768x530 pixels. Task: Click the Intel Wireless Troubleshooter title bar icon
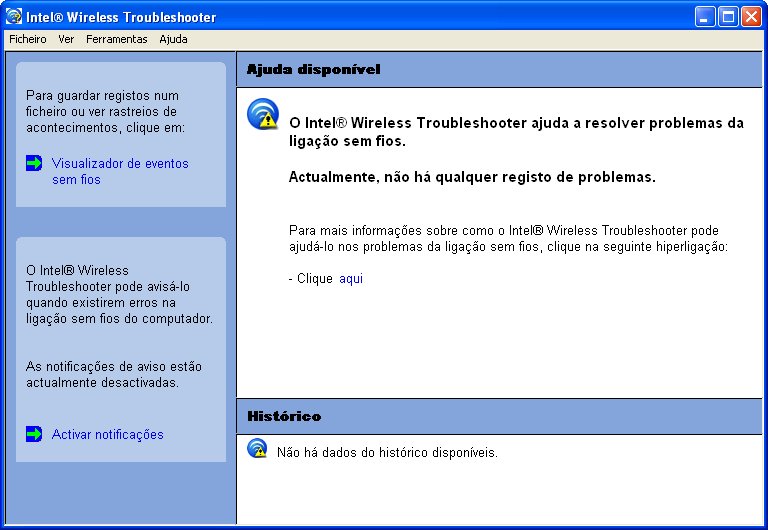14,16
